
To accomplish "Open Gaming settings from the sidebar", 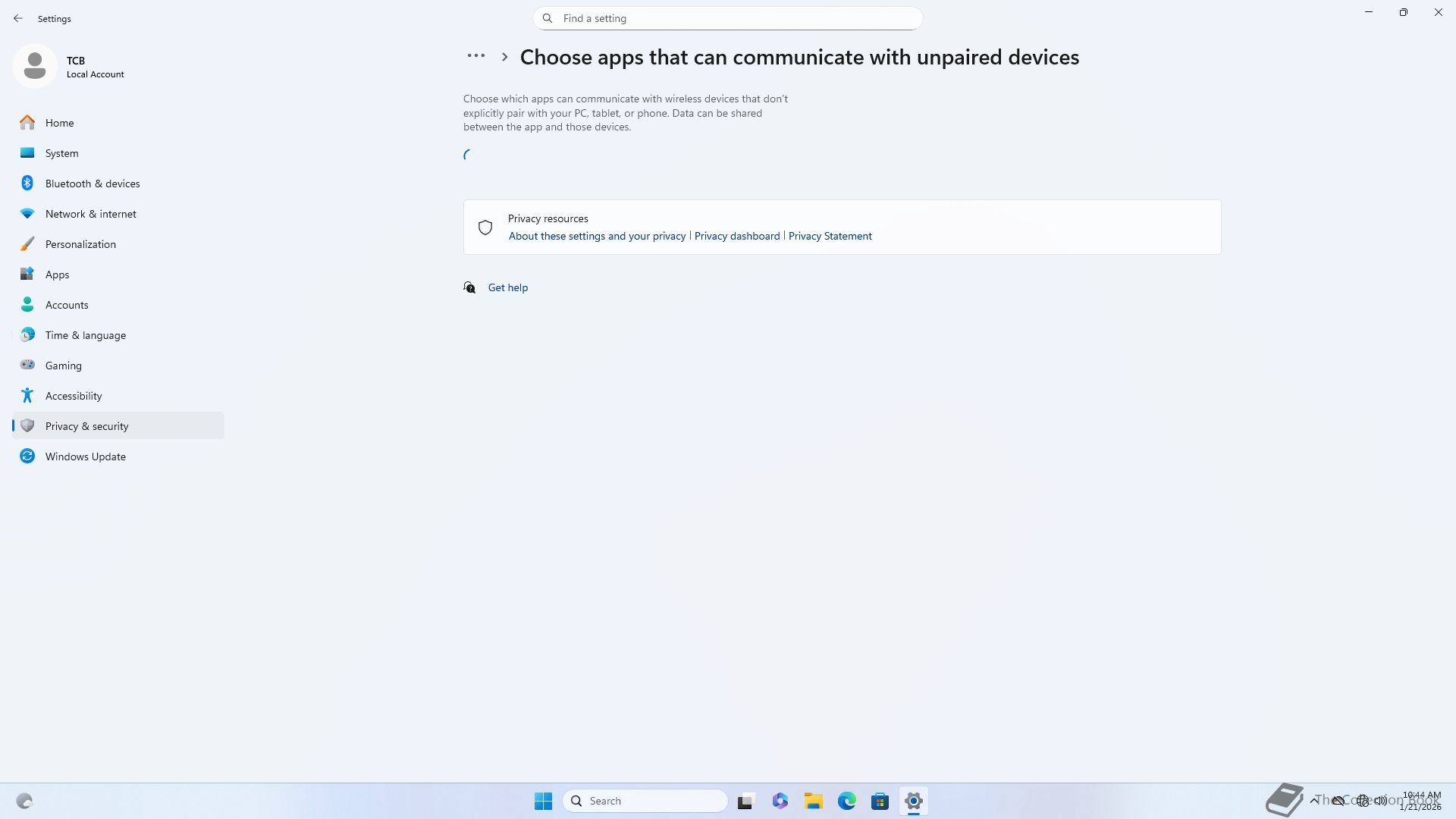I will coord(63,366).
